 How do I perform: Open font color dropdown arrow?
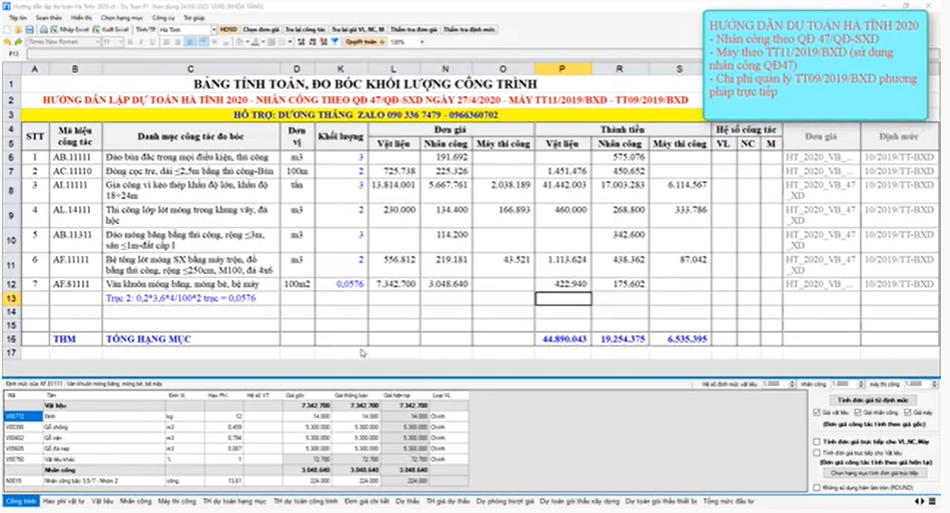(262, 42)
